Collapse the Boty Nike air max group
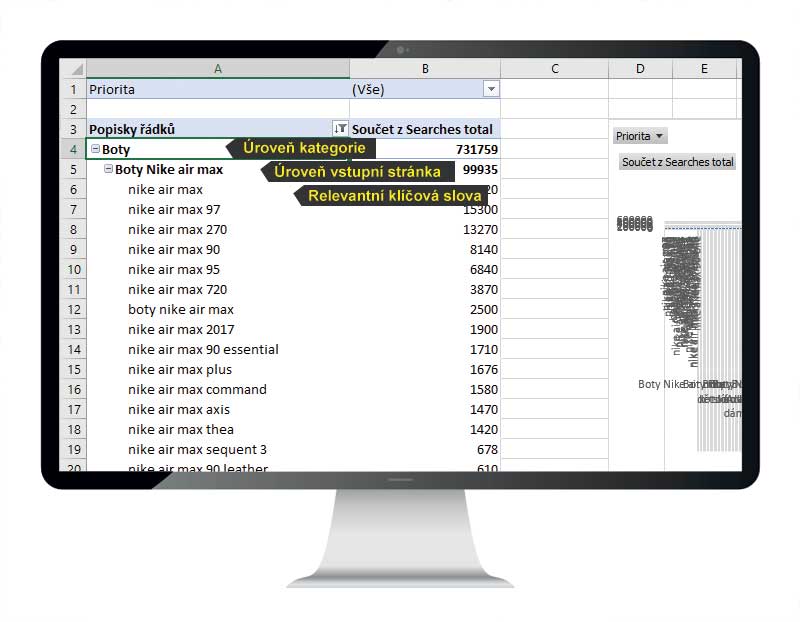The width and height of the screenshot is (800, 622). click(x=108, y=169)
